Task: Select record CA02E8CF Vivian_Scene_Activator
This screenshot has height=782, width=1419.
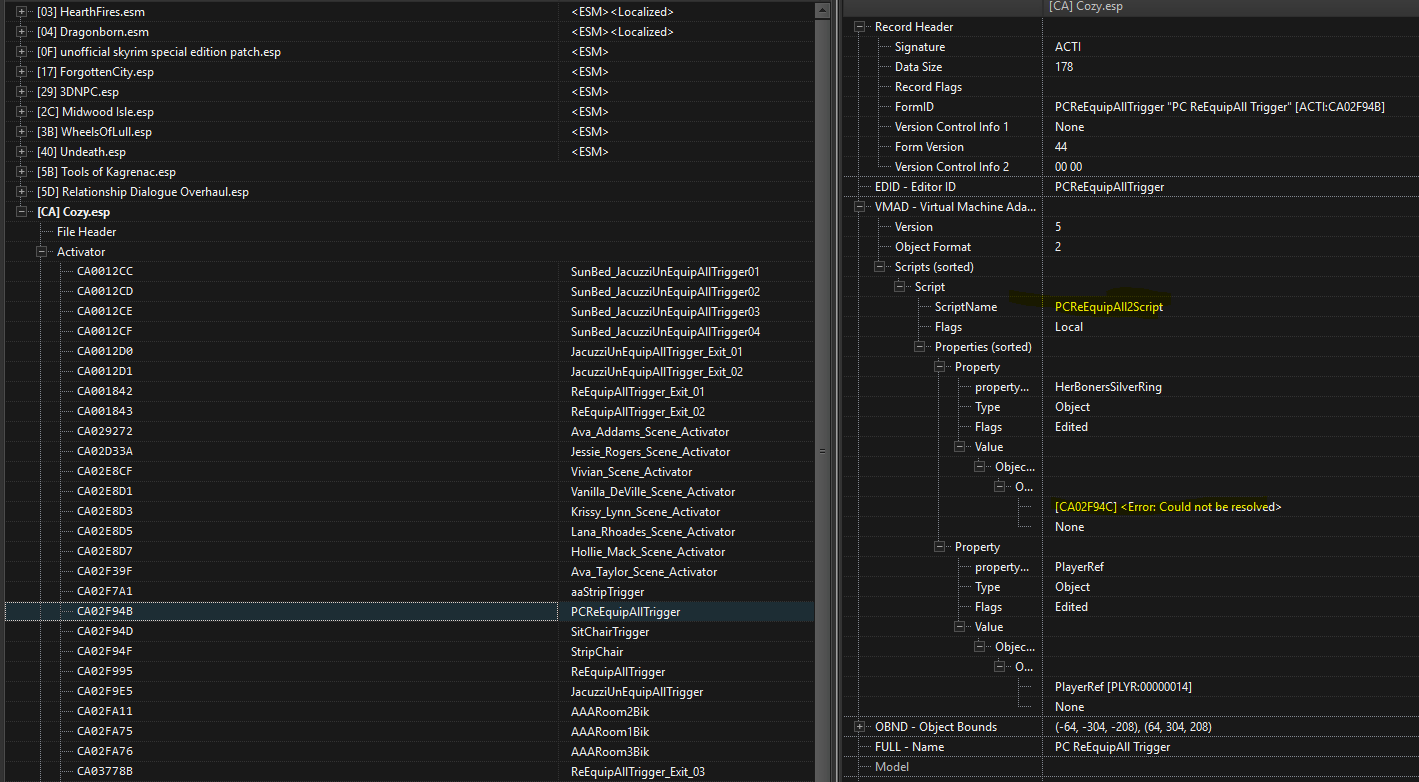Action: click(105, 472)
